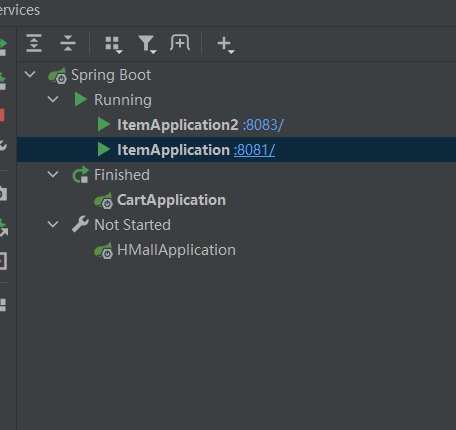This screenshot has height=430, width=456.
Task: Select the ItemApplication2 service row
Action: click(236, 124)
